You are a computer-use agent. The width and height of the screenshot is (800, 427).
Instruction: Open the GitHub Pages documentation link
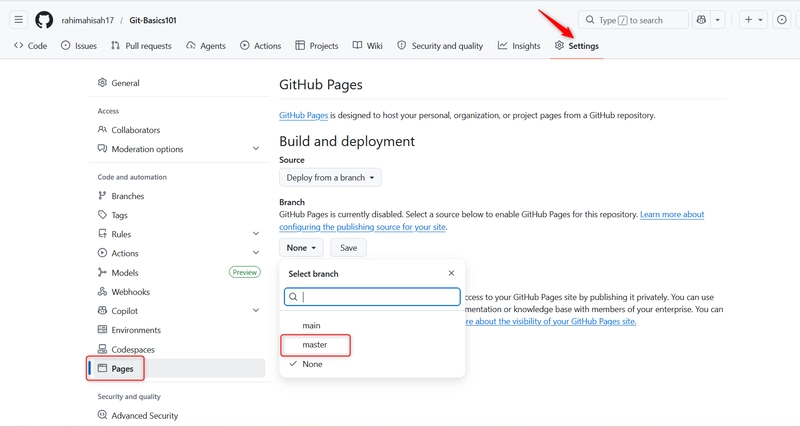tap(304, 115)
